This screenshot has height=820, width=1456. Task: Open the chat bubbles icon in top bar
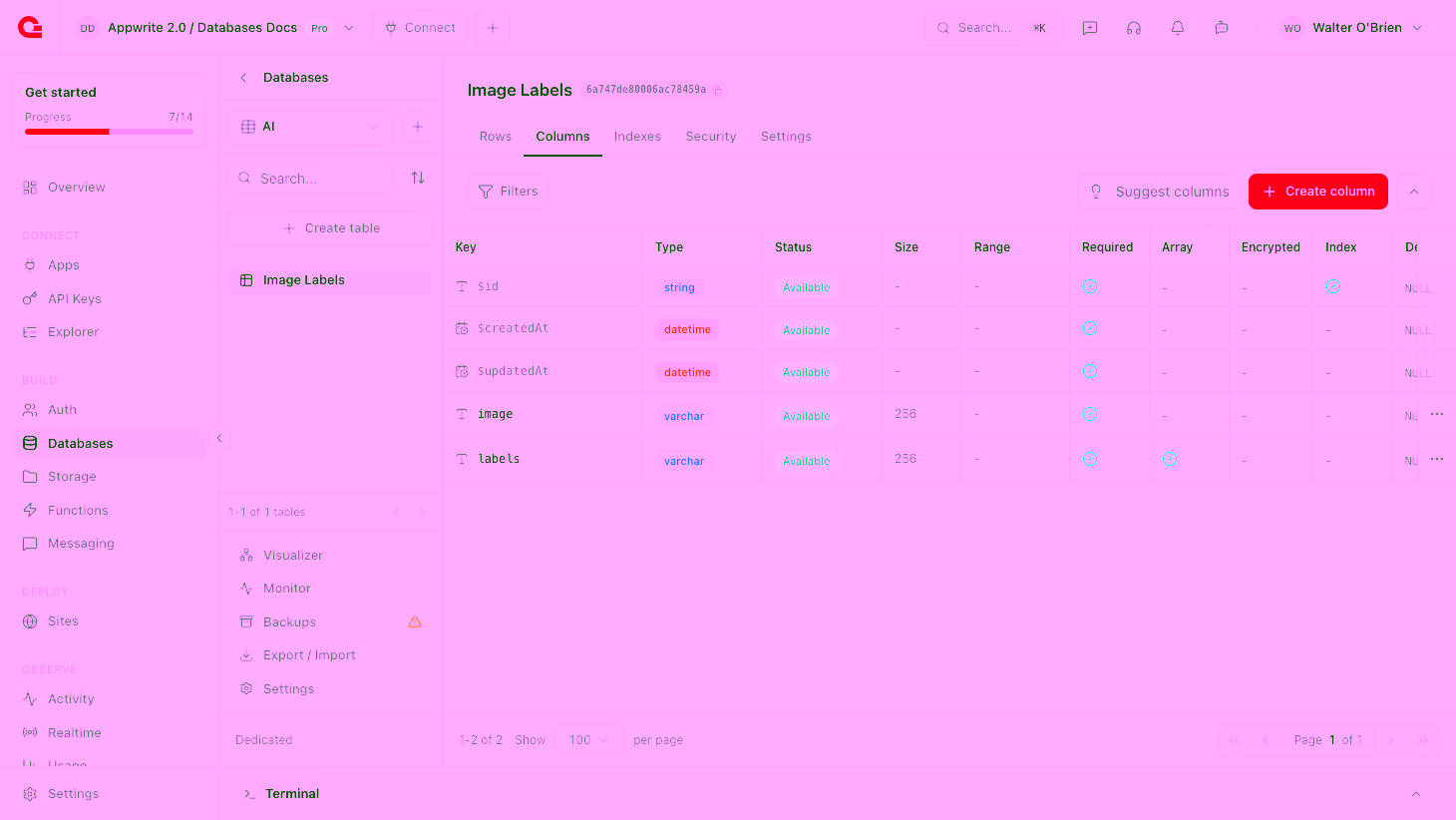pos(1222,28)
